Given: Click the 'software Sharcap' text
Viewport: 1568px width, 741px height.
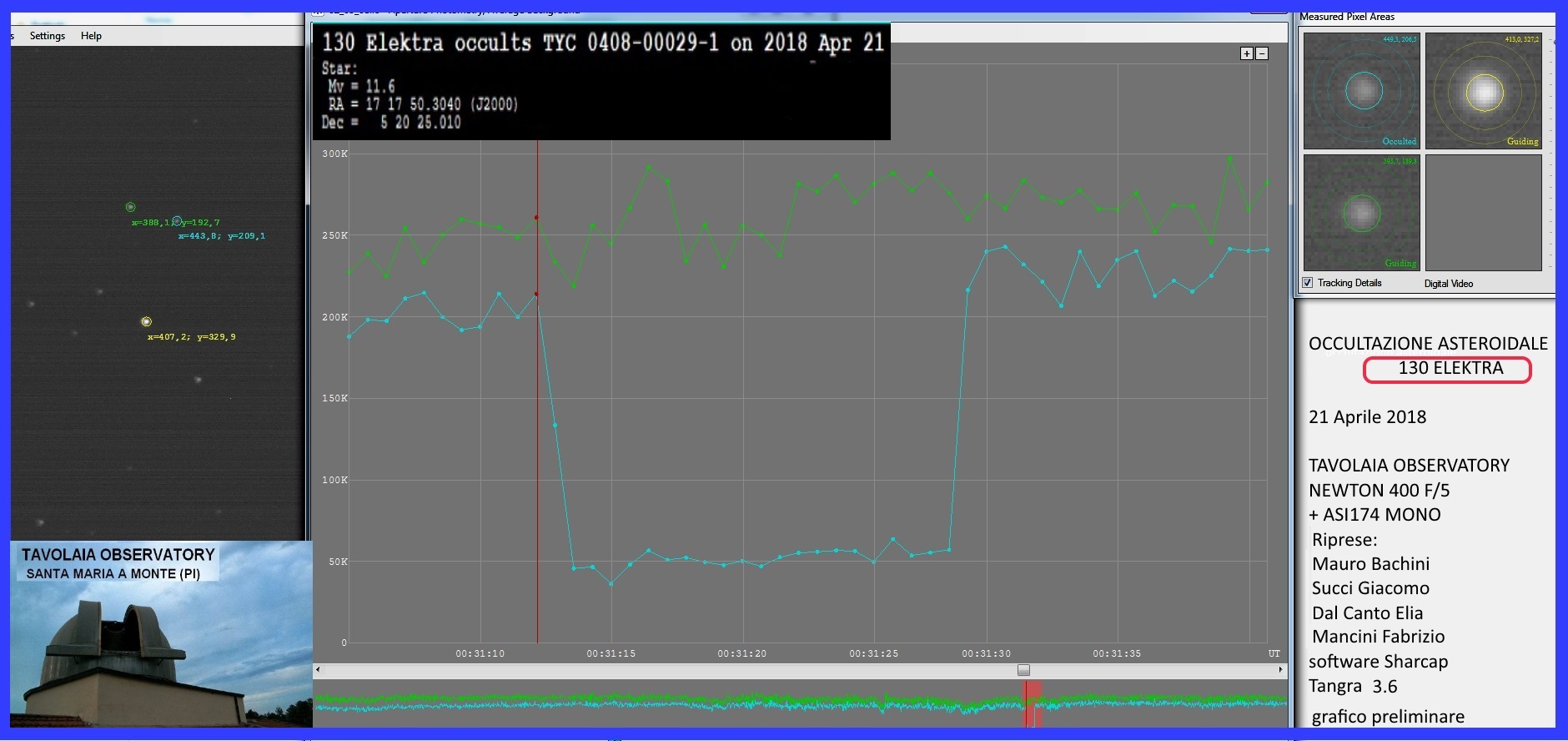Looking at the screenshot, I should (x=1378, y=662).
